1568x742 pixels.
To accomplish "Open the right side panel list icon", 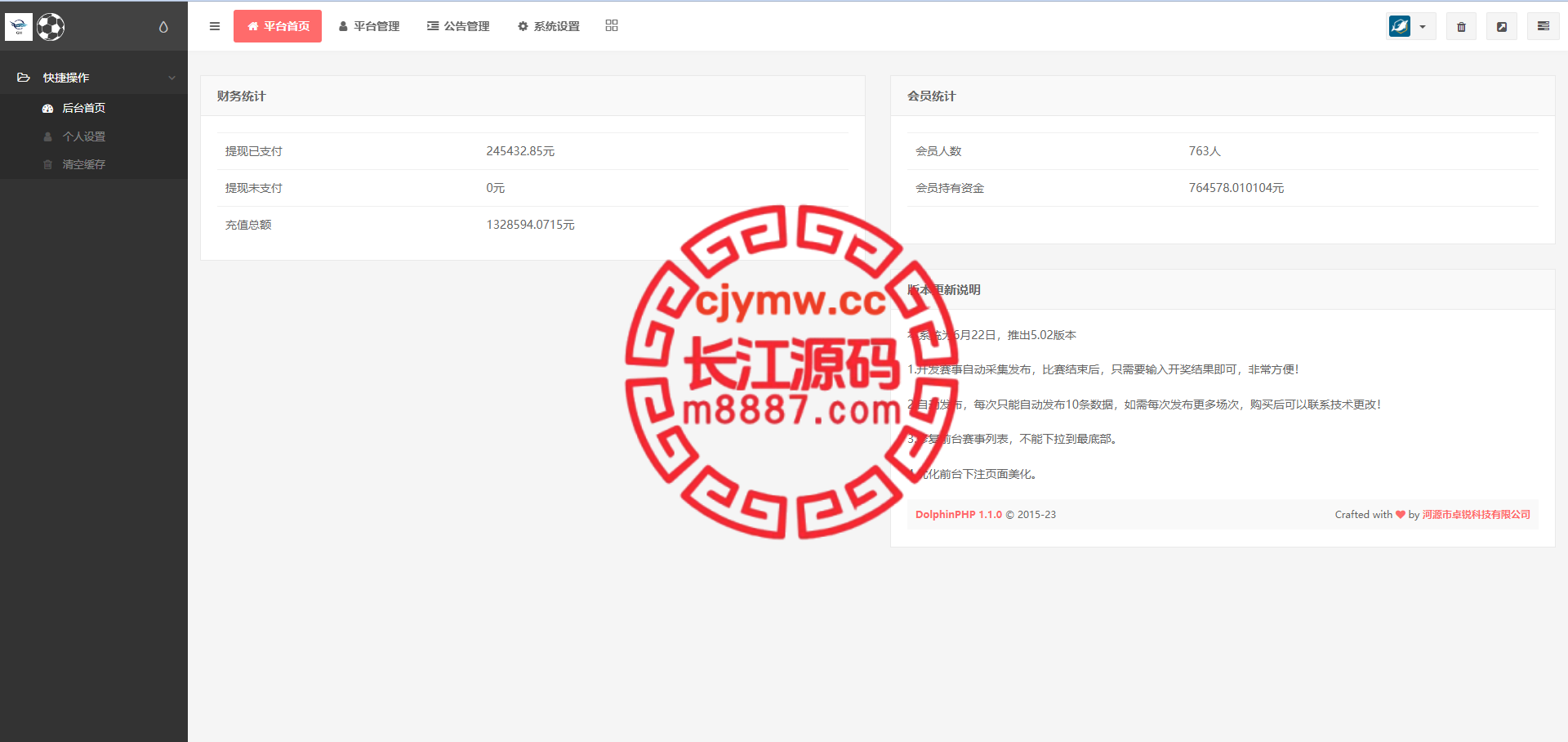I will click(1543, 26).
